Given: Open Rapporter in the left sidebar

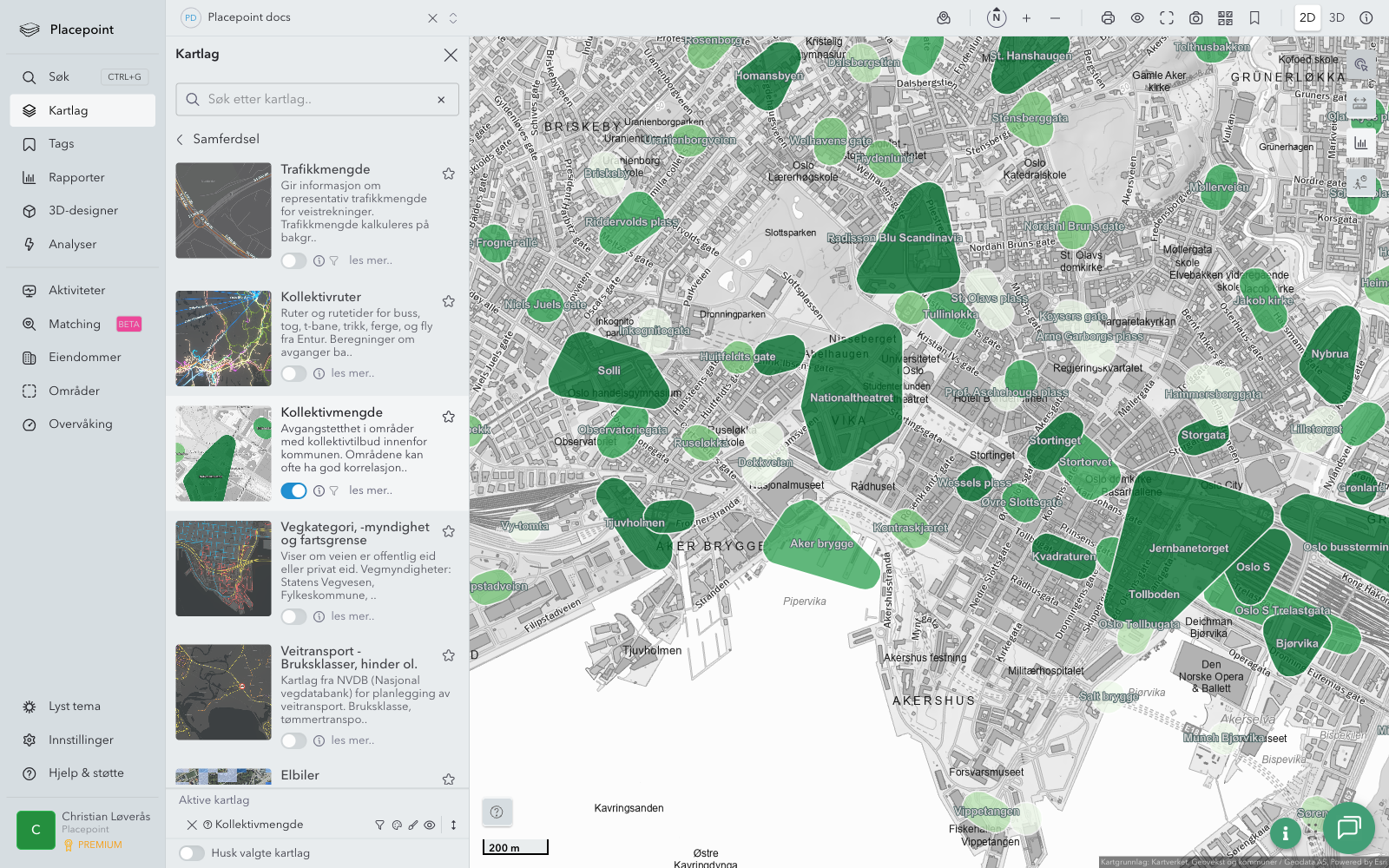Looking at the screenshot, I should (x=76, y=178).
